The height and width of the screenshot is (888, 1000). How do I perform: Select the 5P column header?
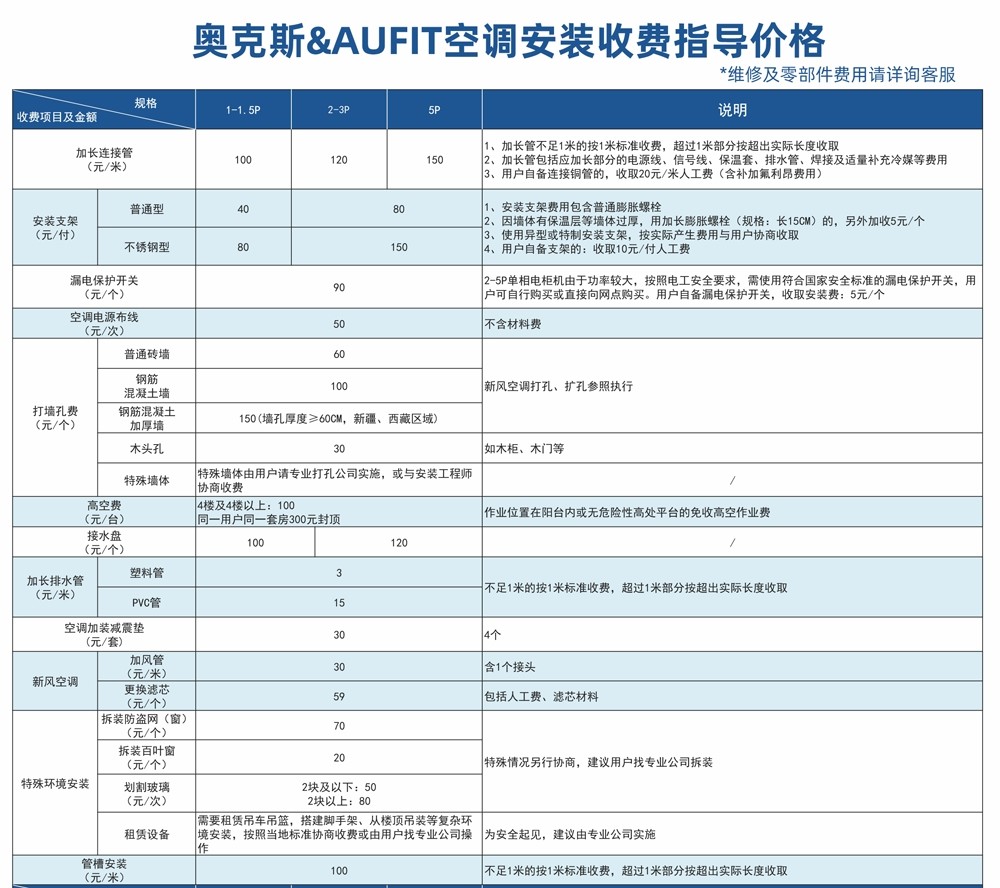tap(434, 110)
